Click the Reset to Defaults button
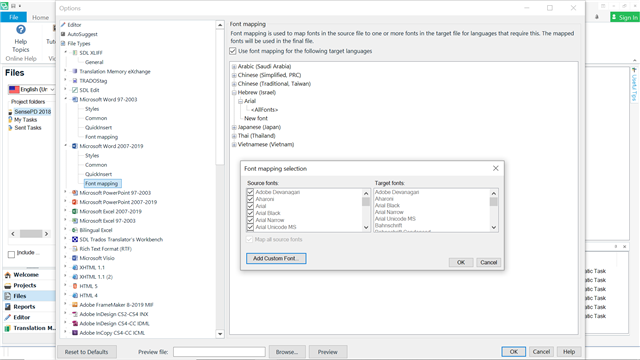Image resolution: width=640 pixels, height=360 pixels. pyautogui.click(x=87, y=352)
